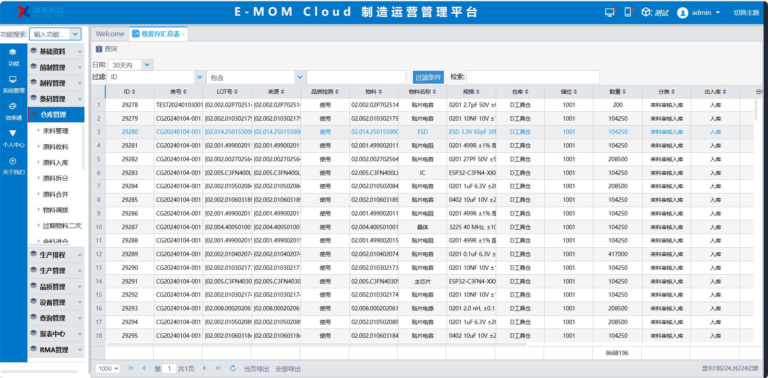Viewport: 768px width, 378px height.
Task: Click the TEST20240103001 order number cell
Action: [179, 105]
